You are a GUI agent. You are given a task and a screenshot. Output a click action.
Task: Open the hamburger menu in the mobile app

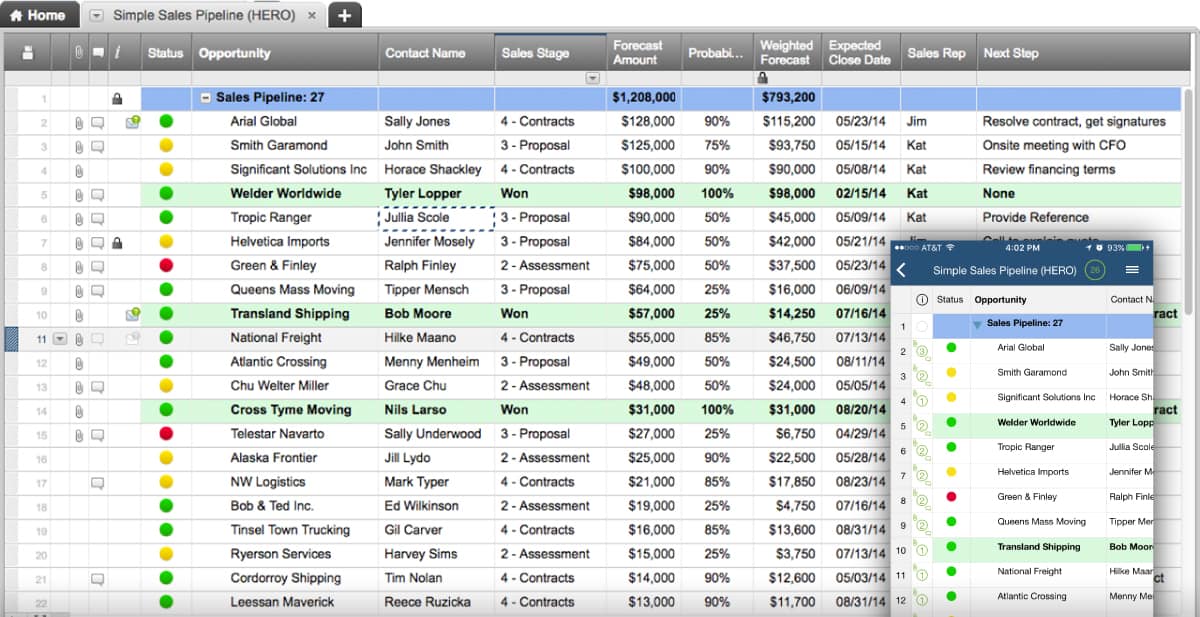click(x=1132, y=270)
